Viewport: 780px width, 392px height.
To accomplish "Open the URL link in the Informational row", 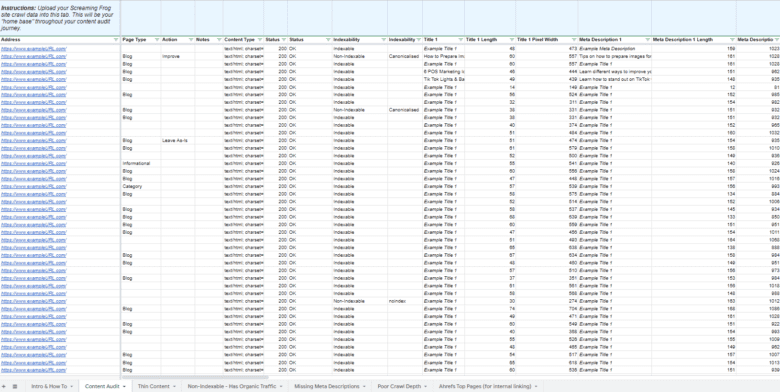I will [34, 164].
